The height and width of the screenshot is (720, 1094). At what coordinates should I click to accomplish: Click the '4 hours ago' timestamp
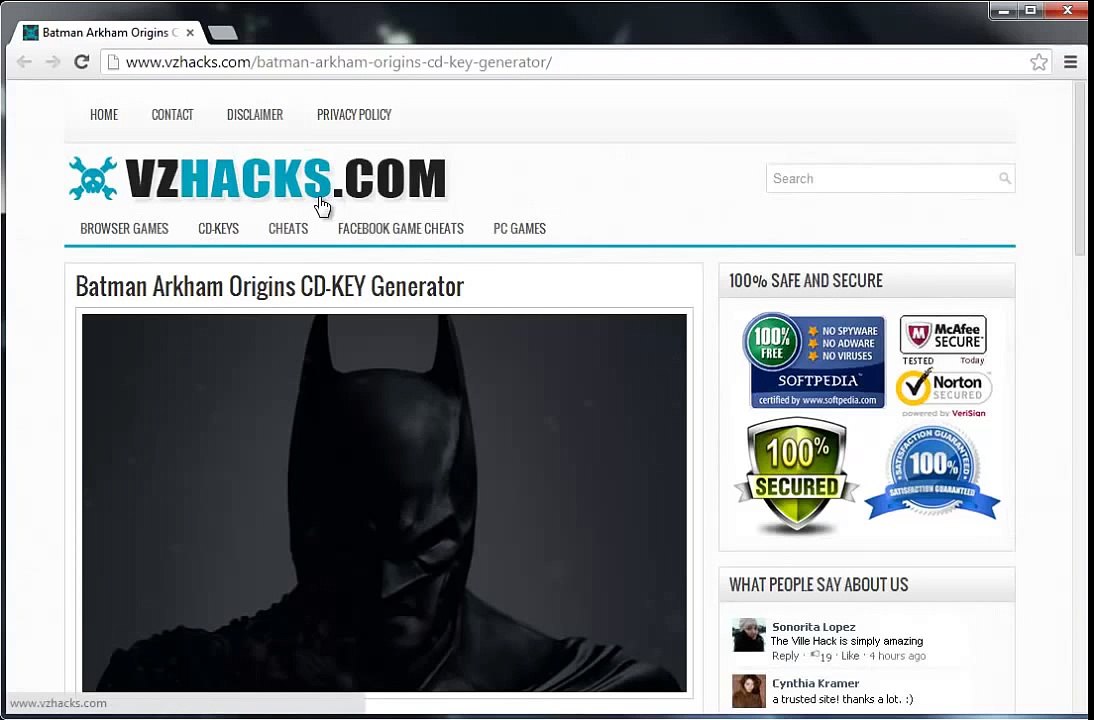point(897,656)
